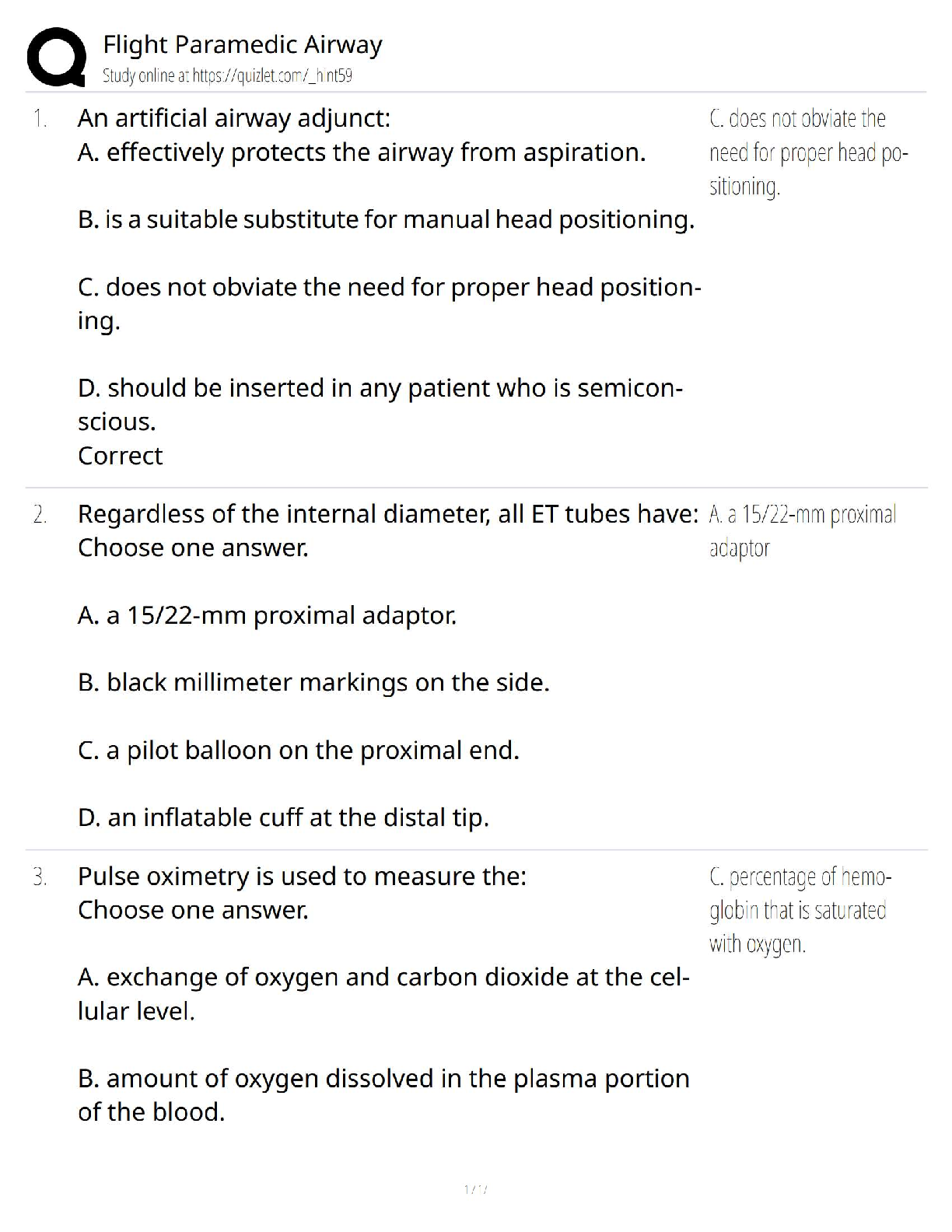Select option C does not obviate the need
The height and width of the screenshot is (1232, 952).
tap(389, 303)
